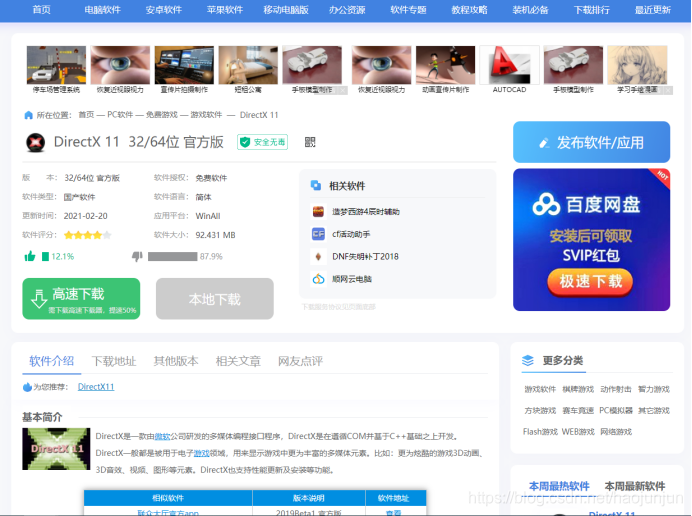Image resolution: width=692 pixels, height=516 pixels.
Task: Open 网络游戏 category link
Action: coord(616,432)
